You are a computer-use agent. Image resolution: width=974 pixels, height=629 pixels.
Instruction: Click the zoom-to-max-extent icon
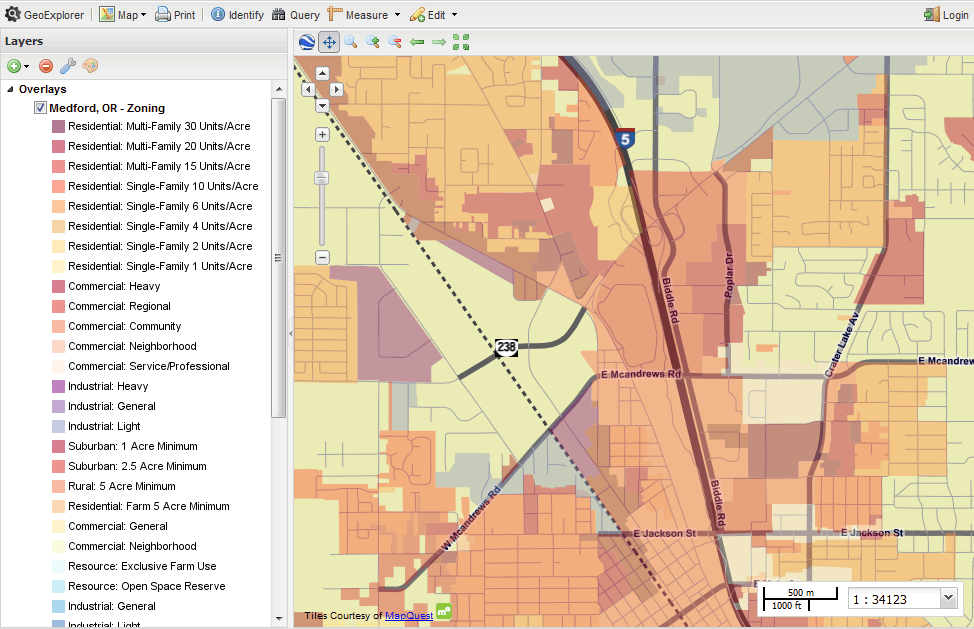pyautogui.click(x=461, y=42)
